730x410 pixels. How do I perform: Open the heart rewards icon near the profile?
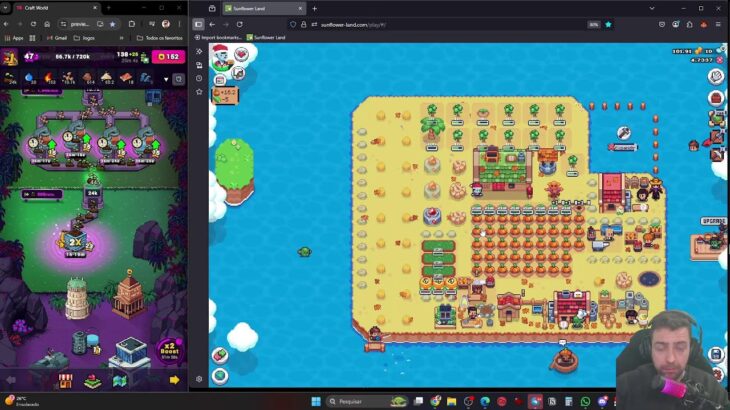pos(241,54)
